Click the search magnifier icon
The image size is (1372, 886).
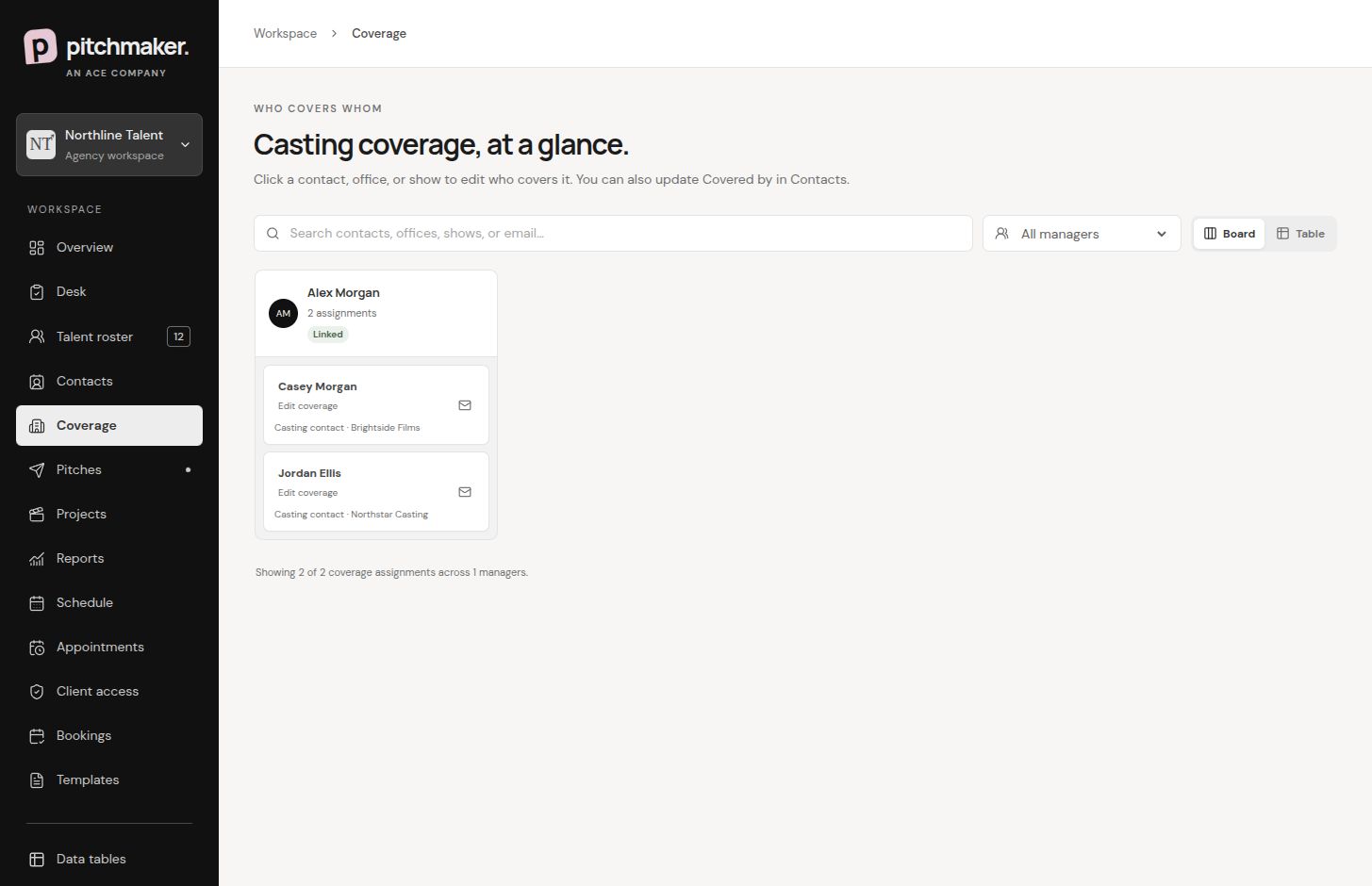(x=273, y=234)
